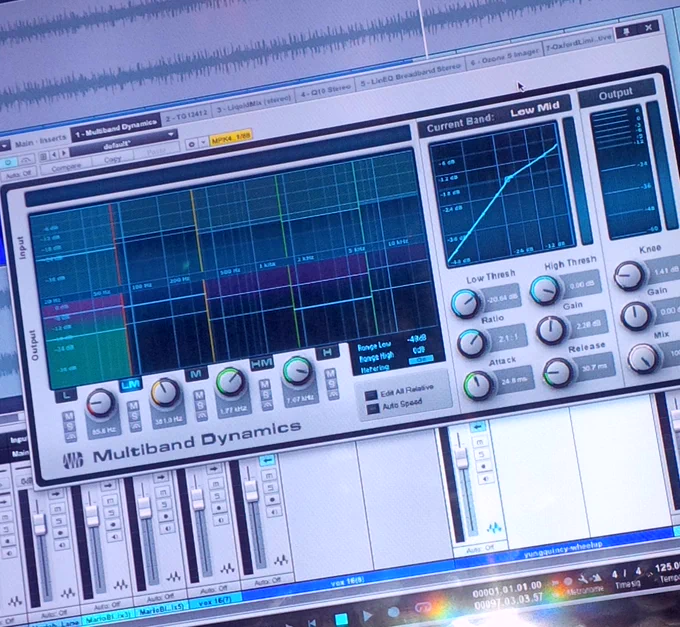The image size is (680, 627).
Task: Click the wrench icon next to Metronome
Action: click(583, 579)
